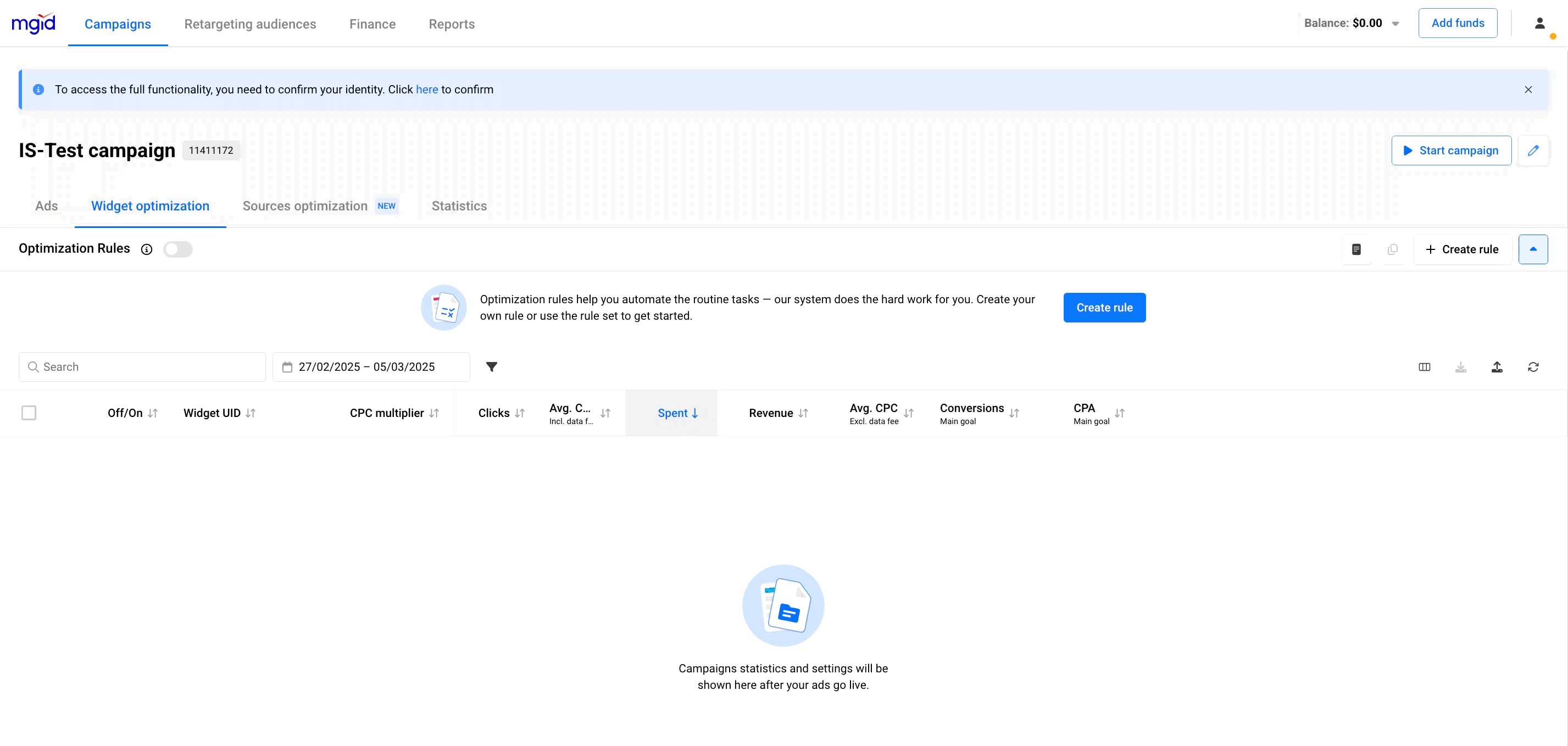The width and height of the screenshot is (1568, 746).
Task: Sort table by Spent column
Action: tap(677, 413)
